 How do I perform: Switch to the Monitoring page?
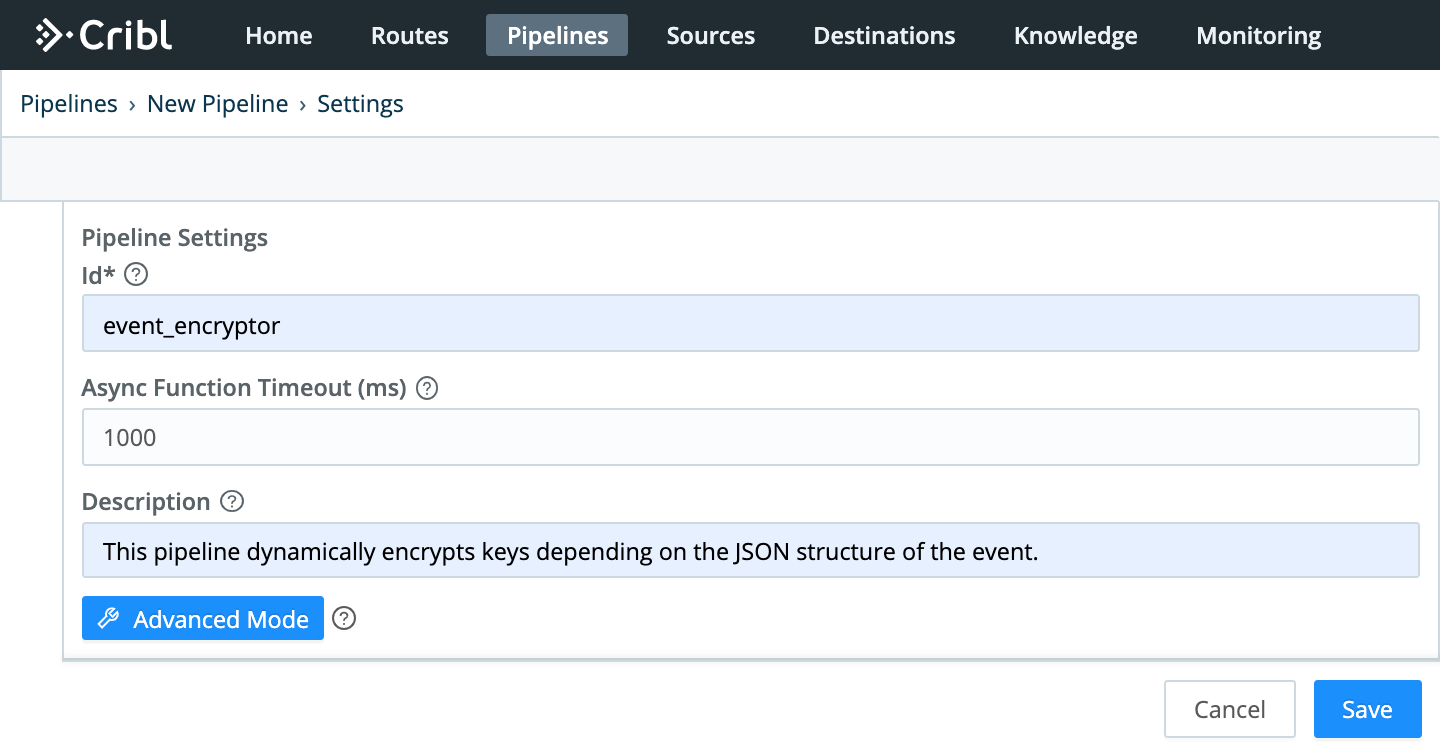point(1259,35)
